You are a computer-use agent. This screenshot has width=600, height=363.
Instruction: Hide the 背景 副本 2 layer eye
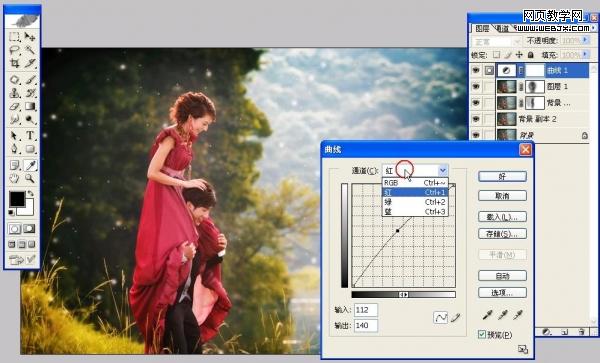(476, 119)
